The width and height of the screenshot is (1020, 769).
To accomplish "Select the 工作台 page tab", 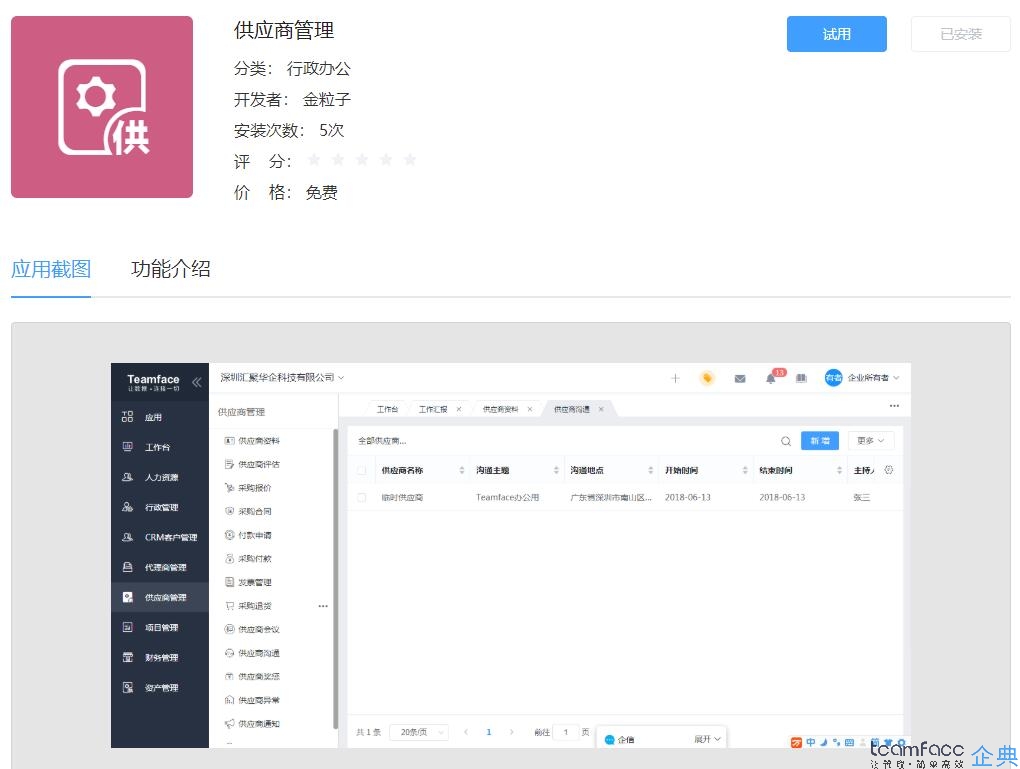I will [387, 409].
